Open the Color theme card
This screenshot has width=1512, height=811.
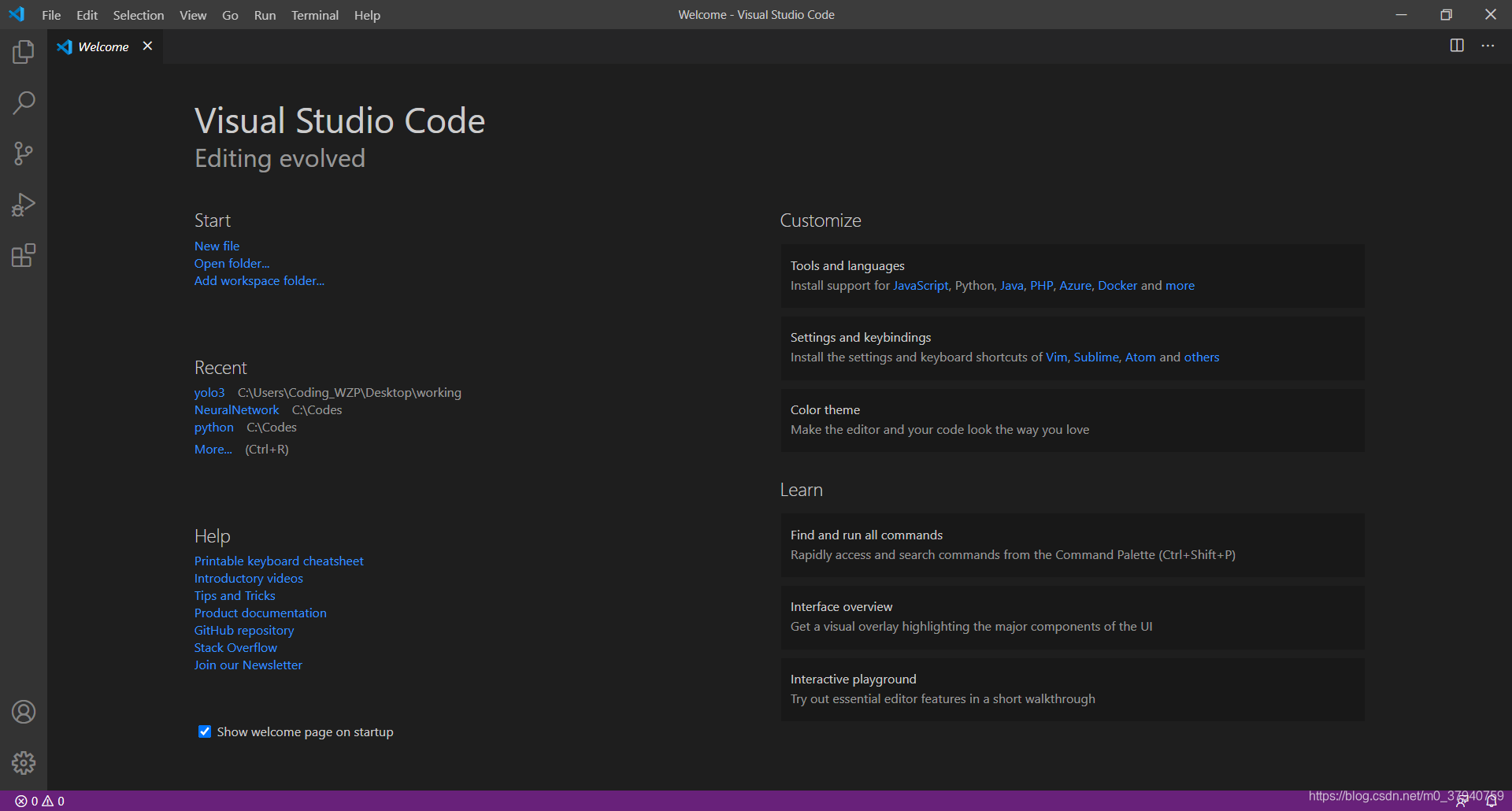1073,420
